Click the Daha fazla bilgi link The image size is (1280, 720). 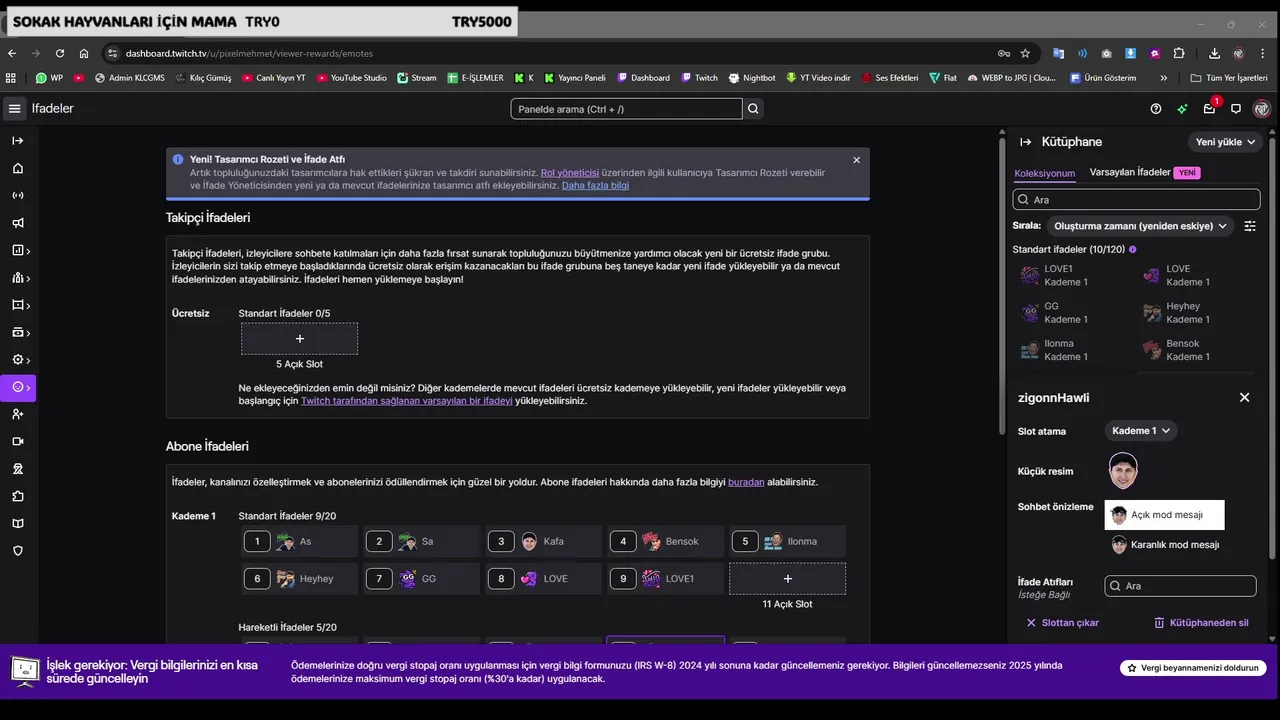tap(595, 185)
